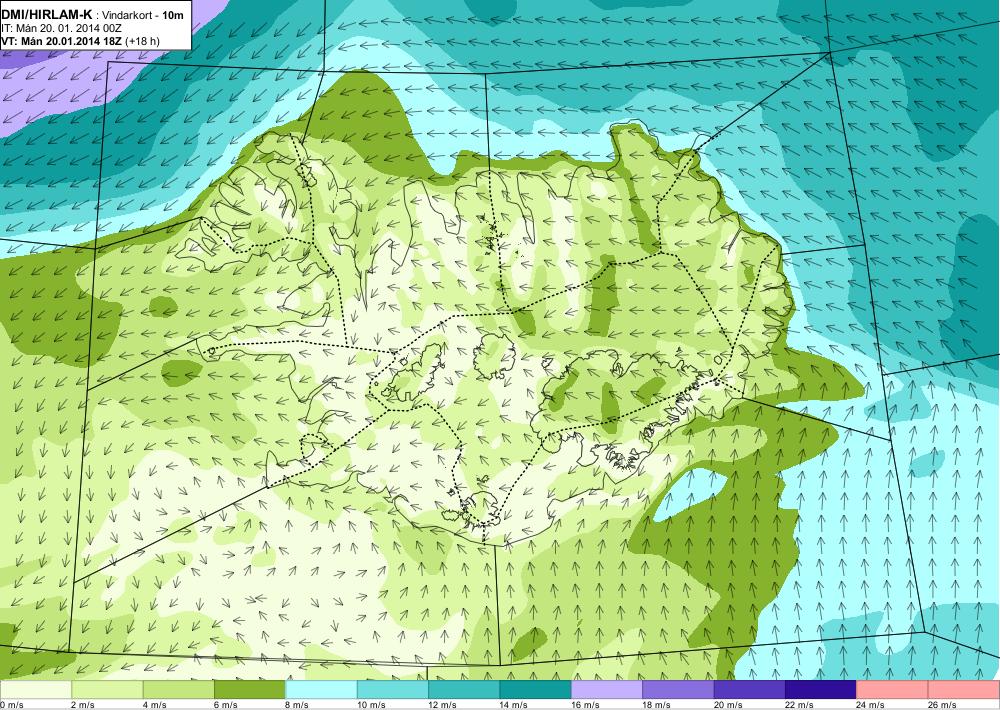
Task: Pick the lavender 16–18 m/s legend swatch
Action: pyautogui.click(x=607, y=690)
